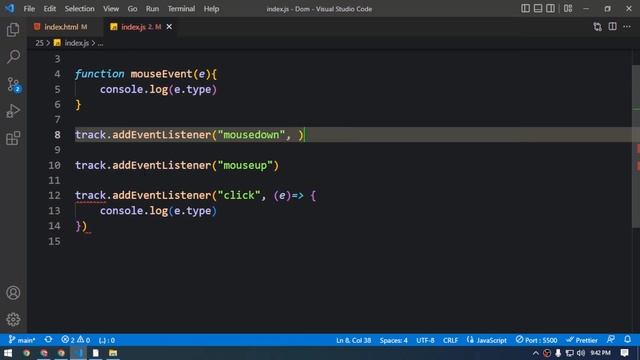Click main branch in status bar
The width and height of the screenshot is (640, 360).
[x=22, y=340]
